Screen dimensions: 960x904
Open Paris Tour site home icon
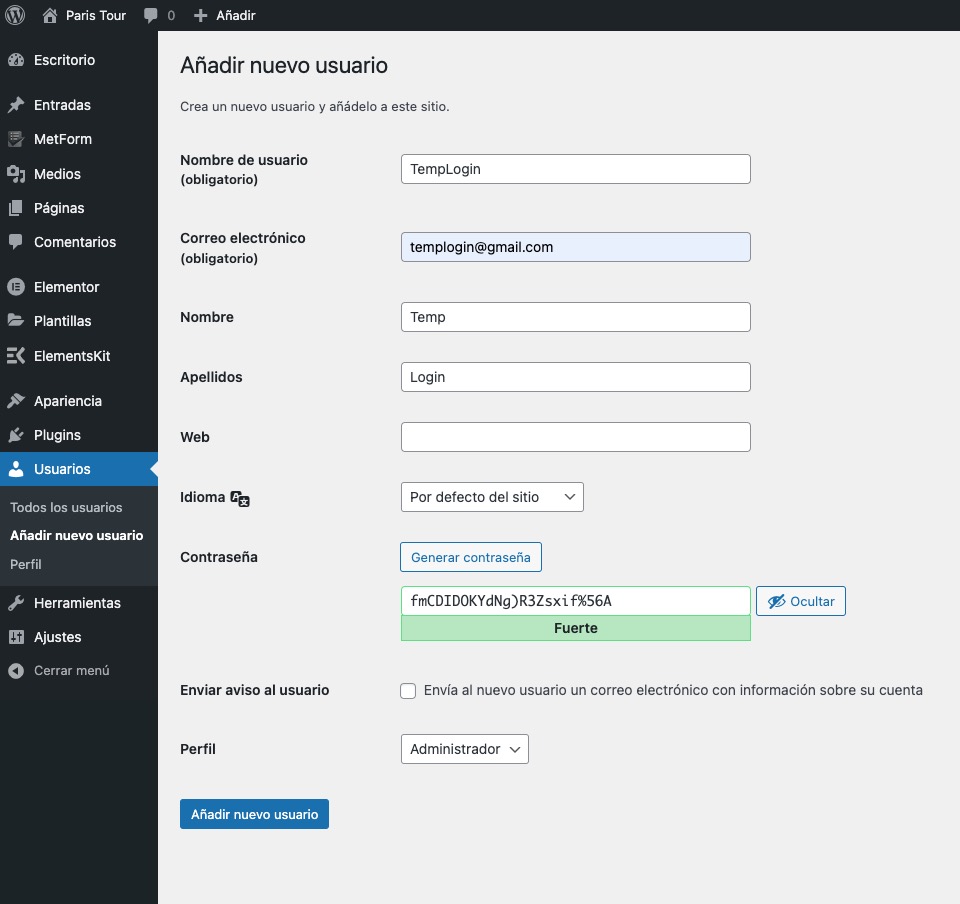pyautogui.click(x=50, y=15)
